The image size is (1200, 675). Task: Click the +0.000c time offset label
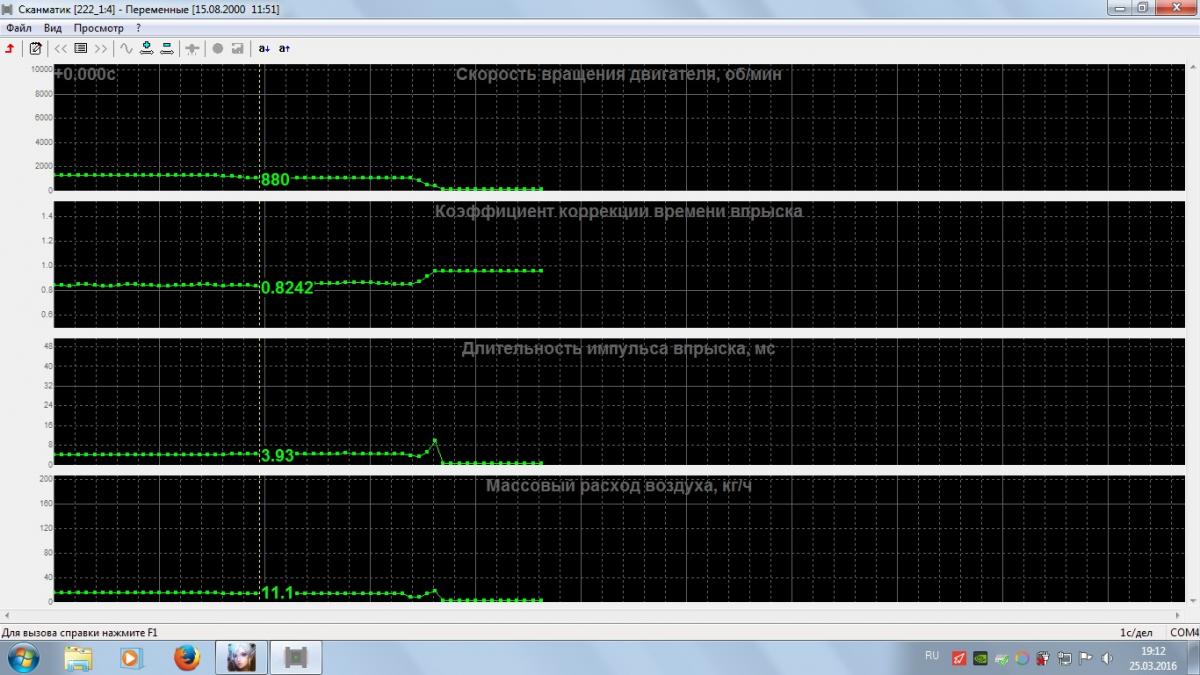click(x=85, y=74)
